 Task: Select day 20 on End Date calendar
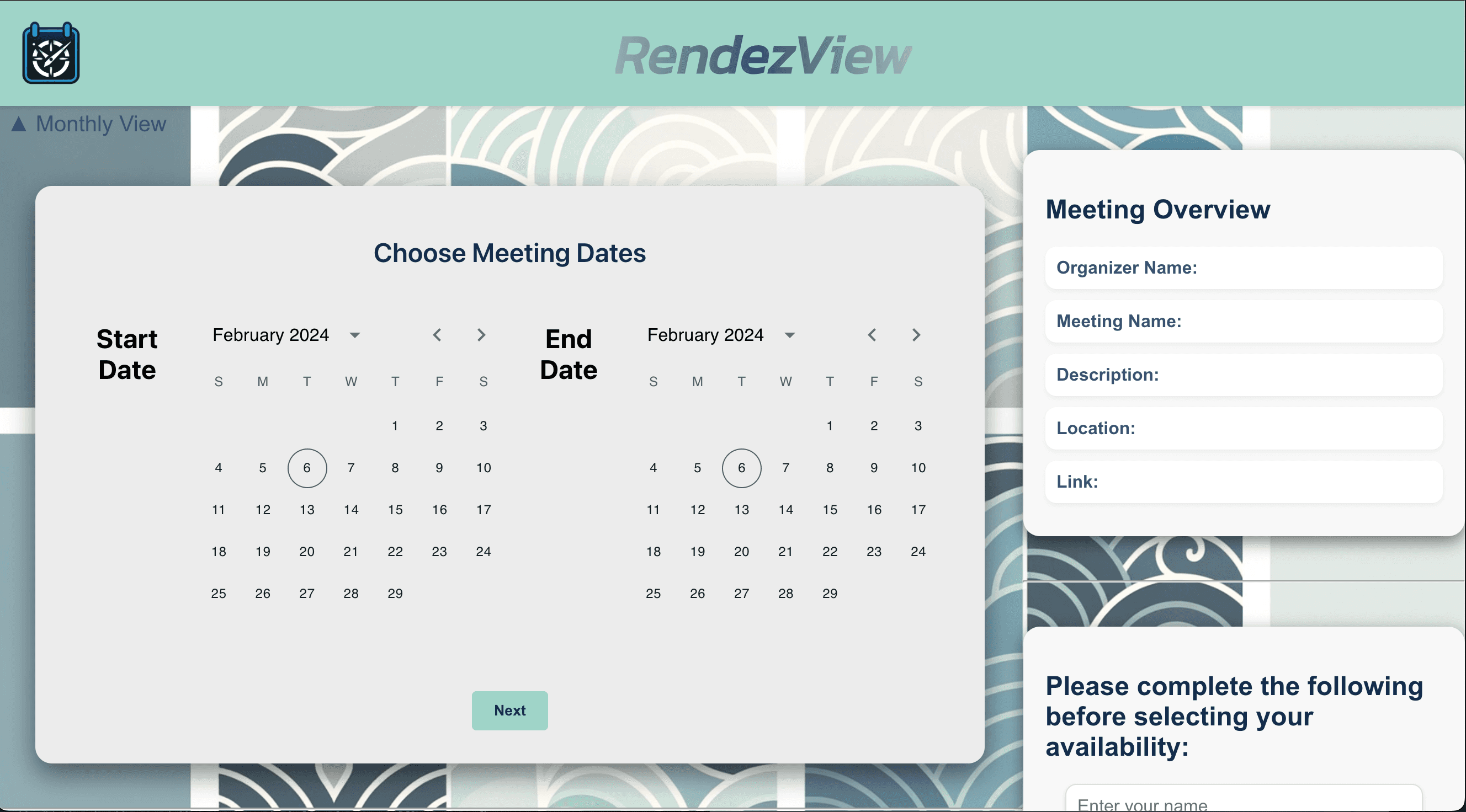tap(741, 551)
